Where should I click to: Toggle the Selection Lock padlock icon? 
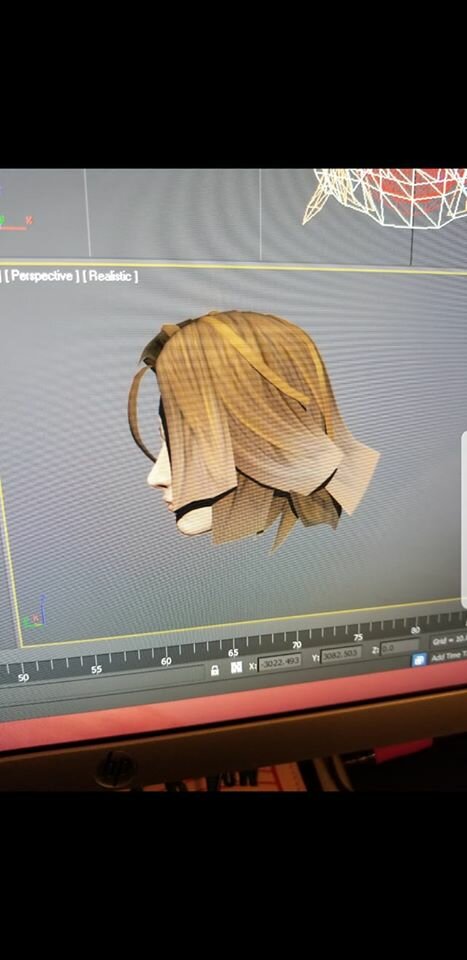pos(215,670)
